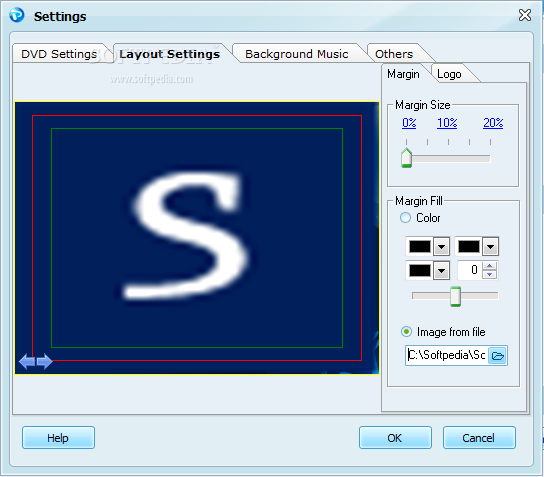Switch to the DVD Settings tab

coord(59,54)
